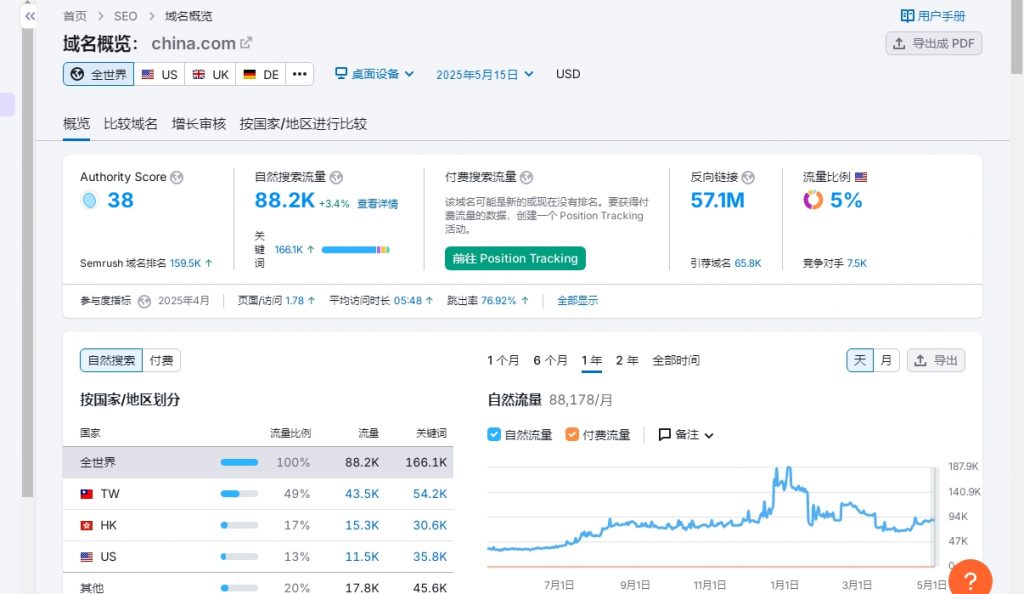1024x594 pixels.
Task: Select the UK database button
Action: [210, 74]
